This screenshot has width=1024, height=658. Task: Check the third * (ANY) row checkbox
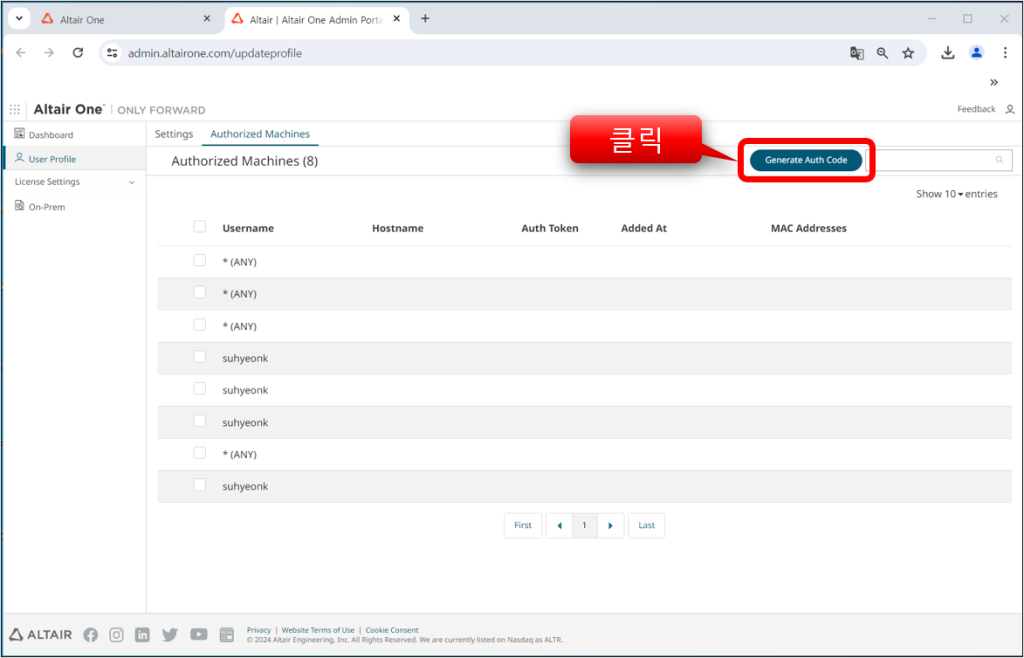click(200, 324)
